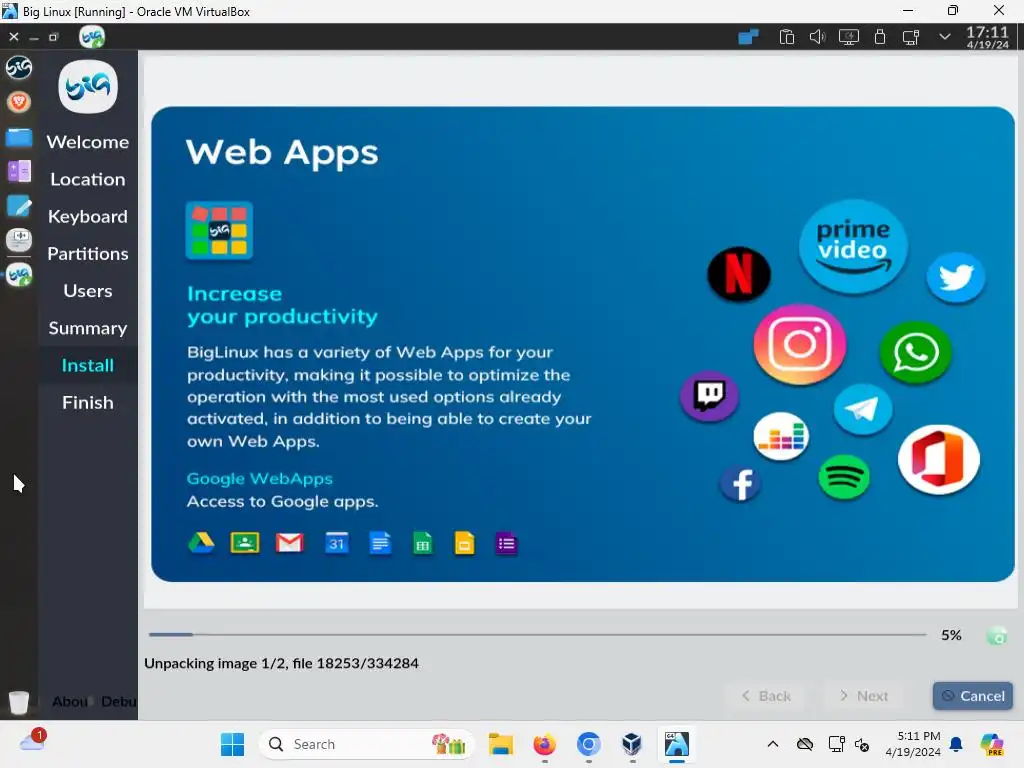Toggle the install log round button beside 5%
This screenshot has height=768, width=1024.
point(997,635)
